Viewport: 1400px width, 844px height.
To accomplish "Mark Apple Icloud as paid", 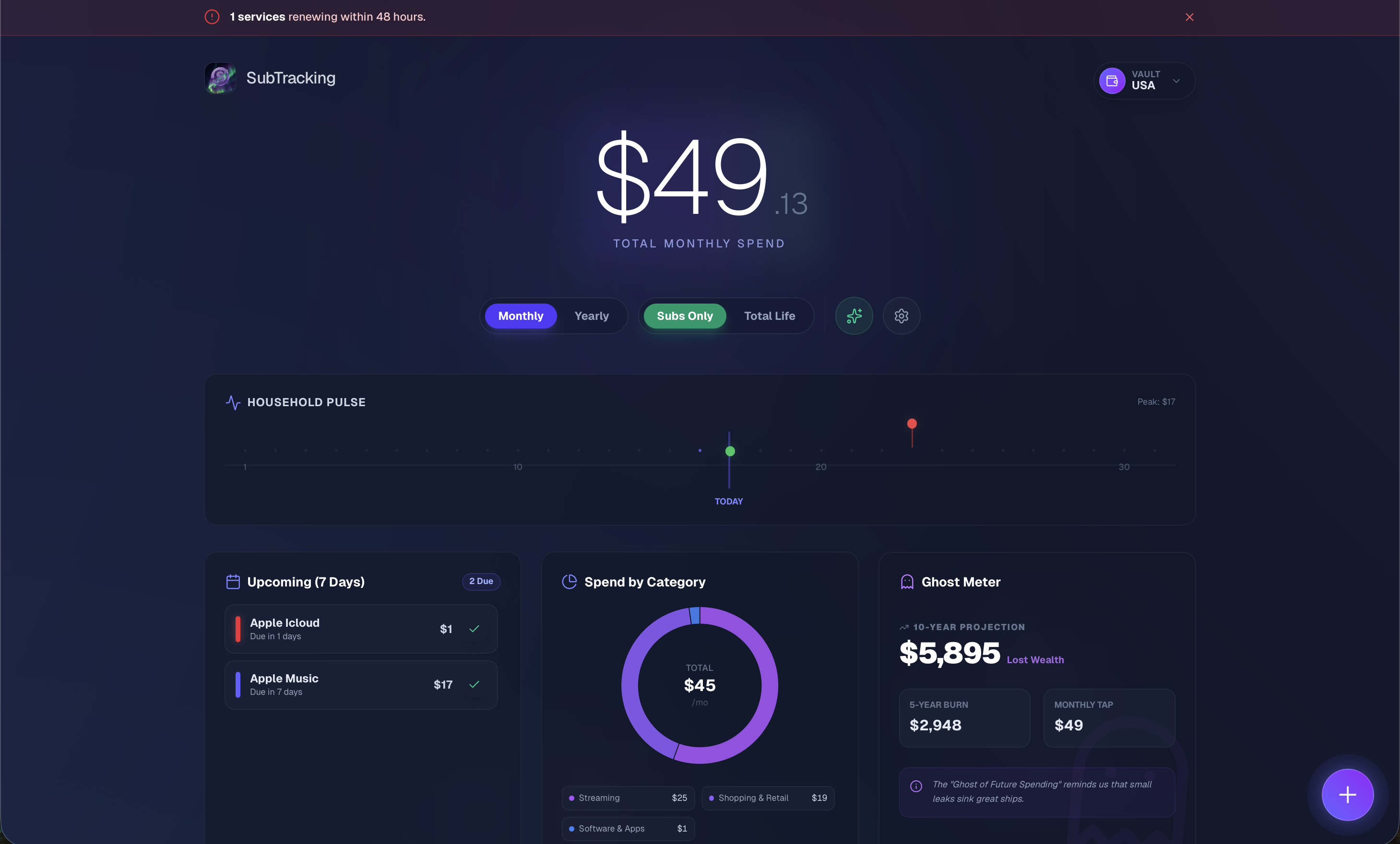I will tap(475, 629).
